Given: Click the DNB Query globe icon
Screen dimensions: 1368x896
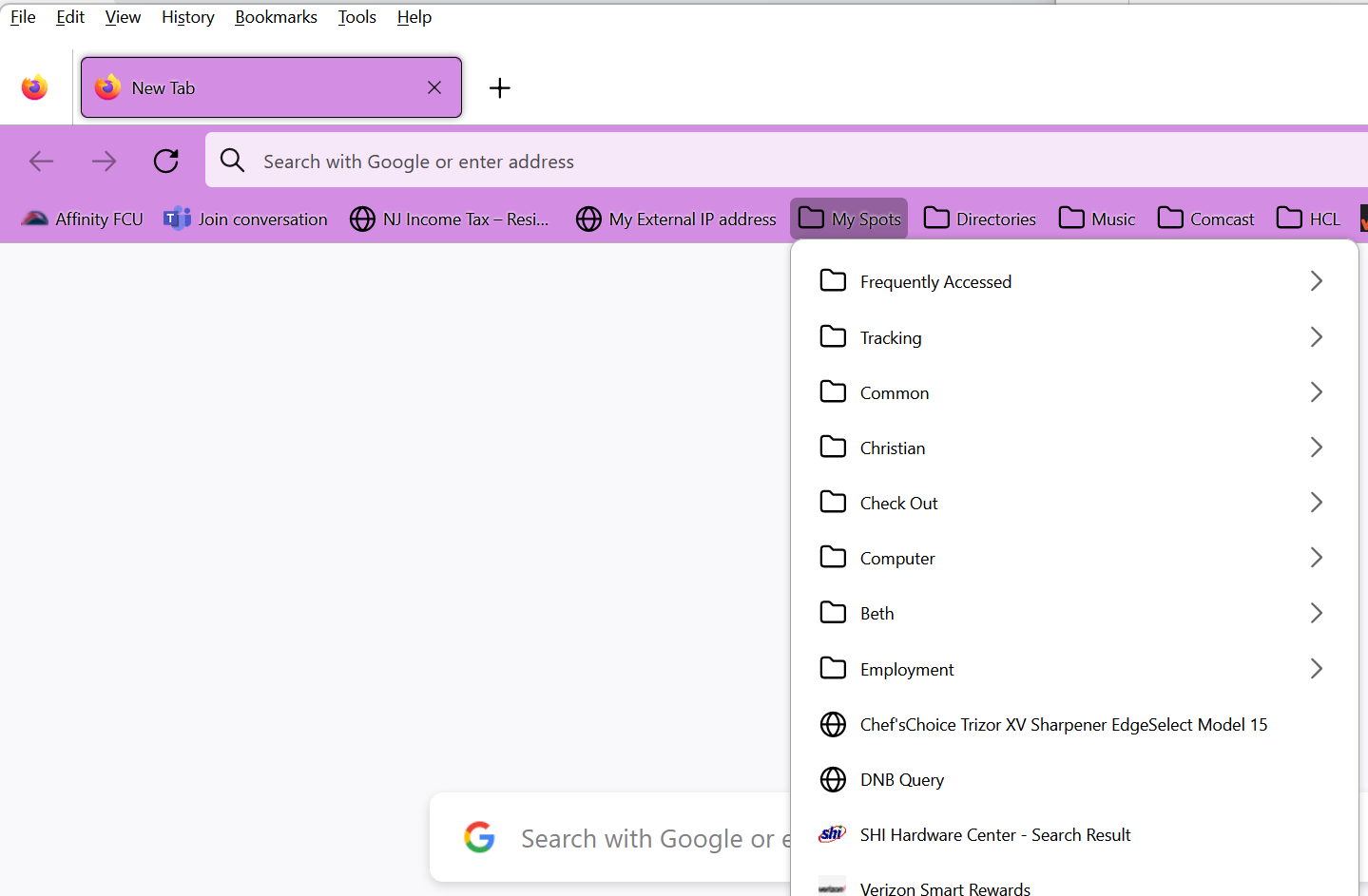Looking at the screenshot, I should [x=834, y=779].
